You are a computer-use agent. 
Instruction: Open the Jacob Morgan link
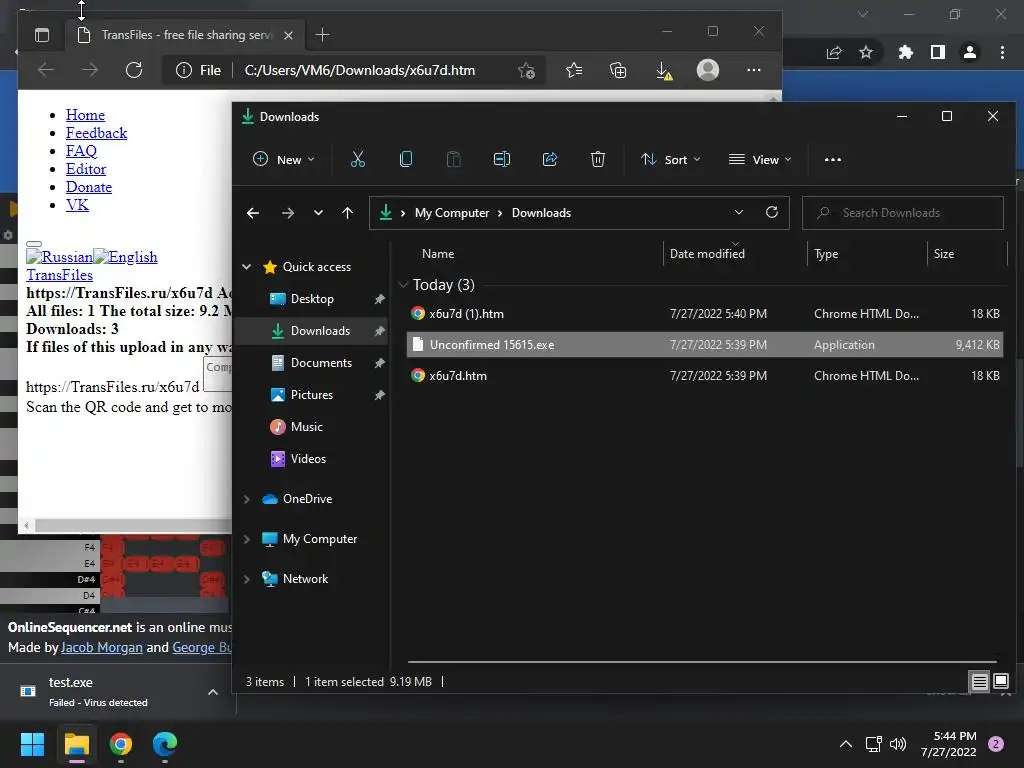pyautogui.click(x=101, y=647)
